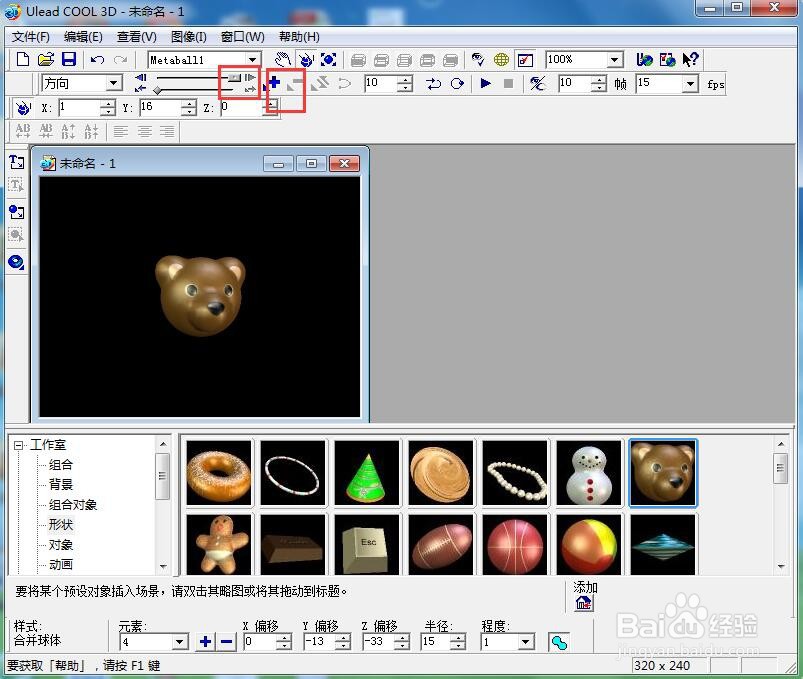
Task: Open the 15 fps dropdown
Action: click(690, 83)
